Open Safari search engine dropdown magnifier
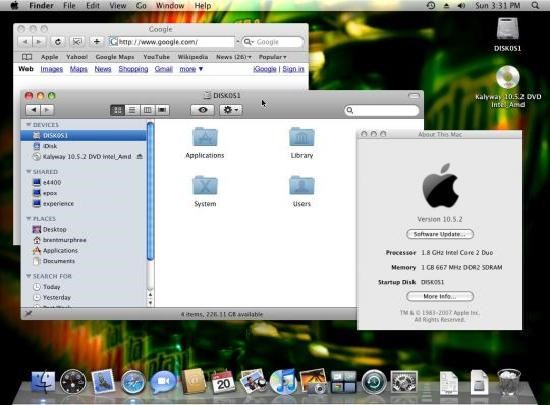550x405 pixels. point(248,42)
